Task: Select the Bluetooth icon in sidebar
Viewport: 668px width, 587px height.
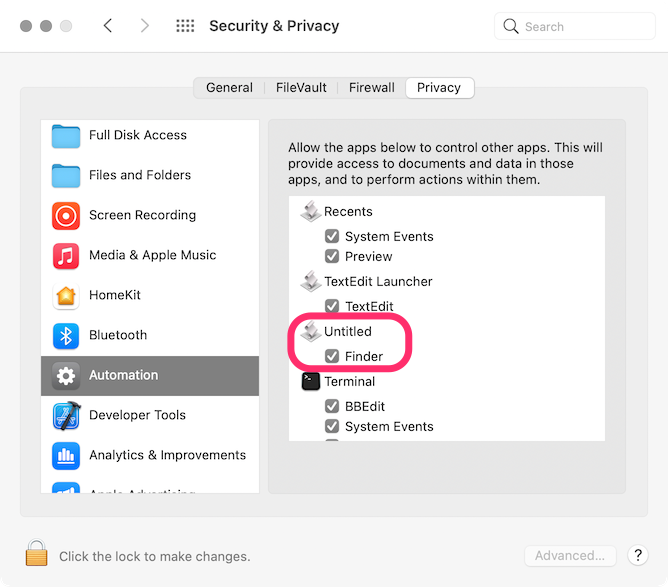Action: tap(66, 335)
